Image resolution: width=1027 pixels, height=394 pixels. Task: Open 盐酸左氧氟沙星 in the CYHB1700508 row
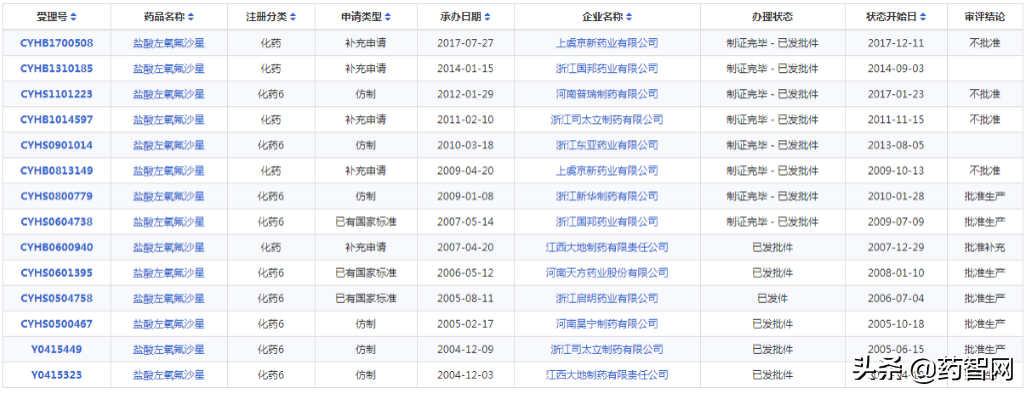pos(169,43)
